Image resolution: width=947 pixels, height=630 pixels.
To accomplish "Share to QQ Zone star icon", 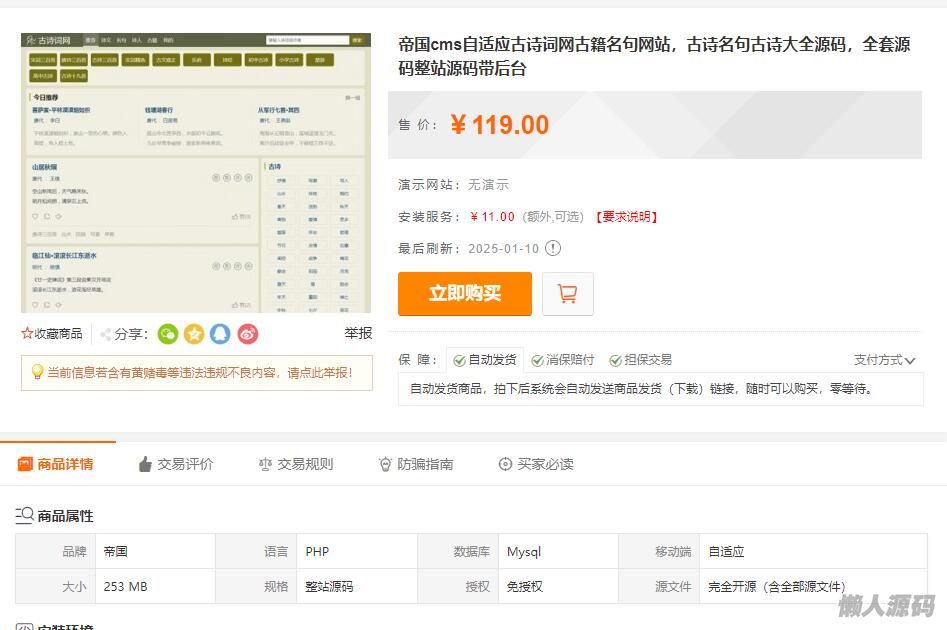I will (194, 334).
